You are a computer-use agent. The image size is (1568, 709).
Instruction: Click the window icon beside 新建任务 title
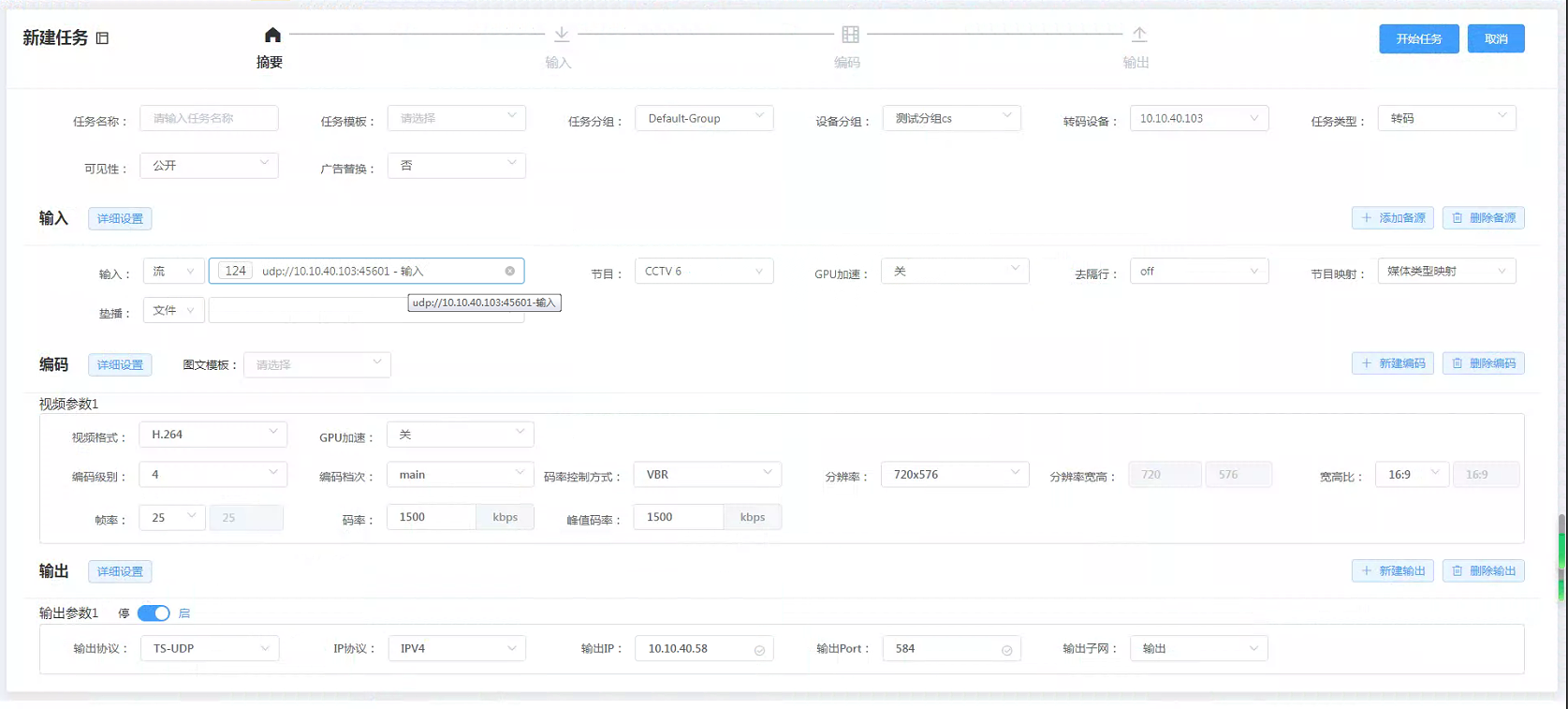(x=103, y=38)
